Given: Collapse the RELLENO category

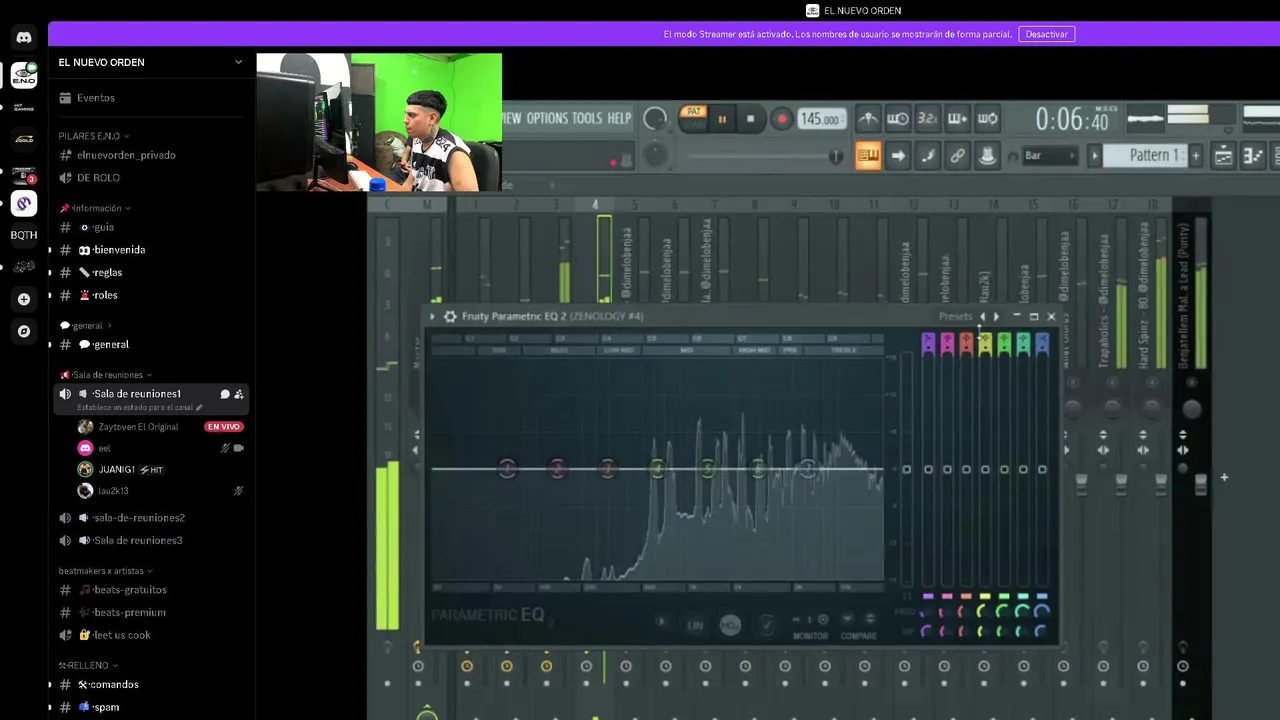Looking at the screenshot, I should click(88, 665).
